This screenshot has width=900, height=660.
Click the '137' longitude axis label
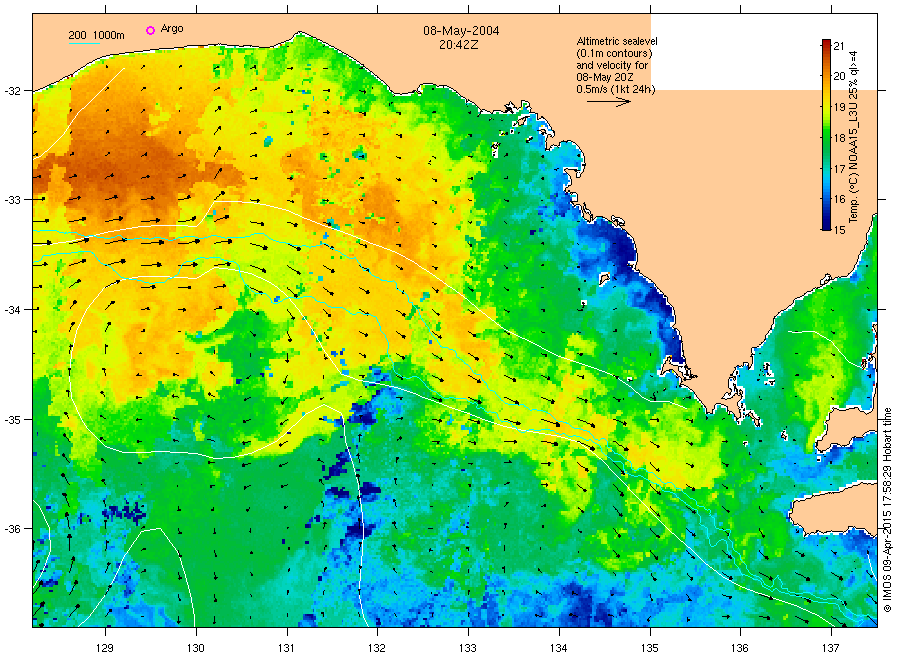pos(831,648)
